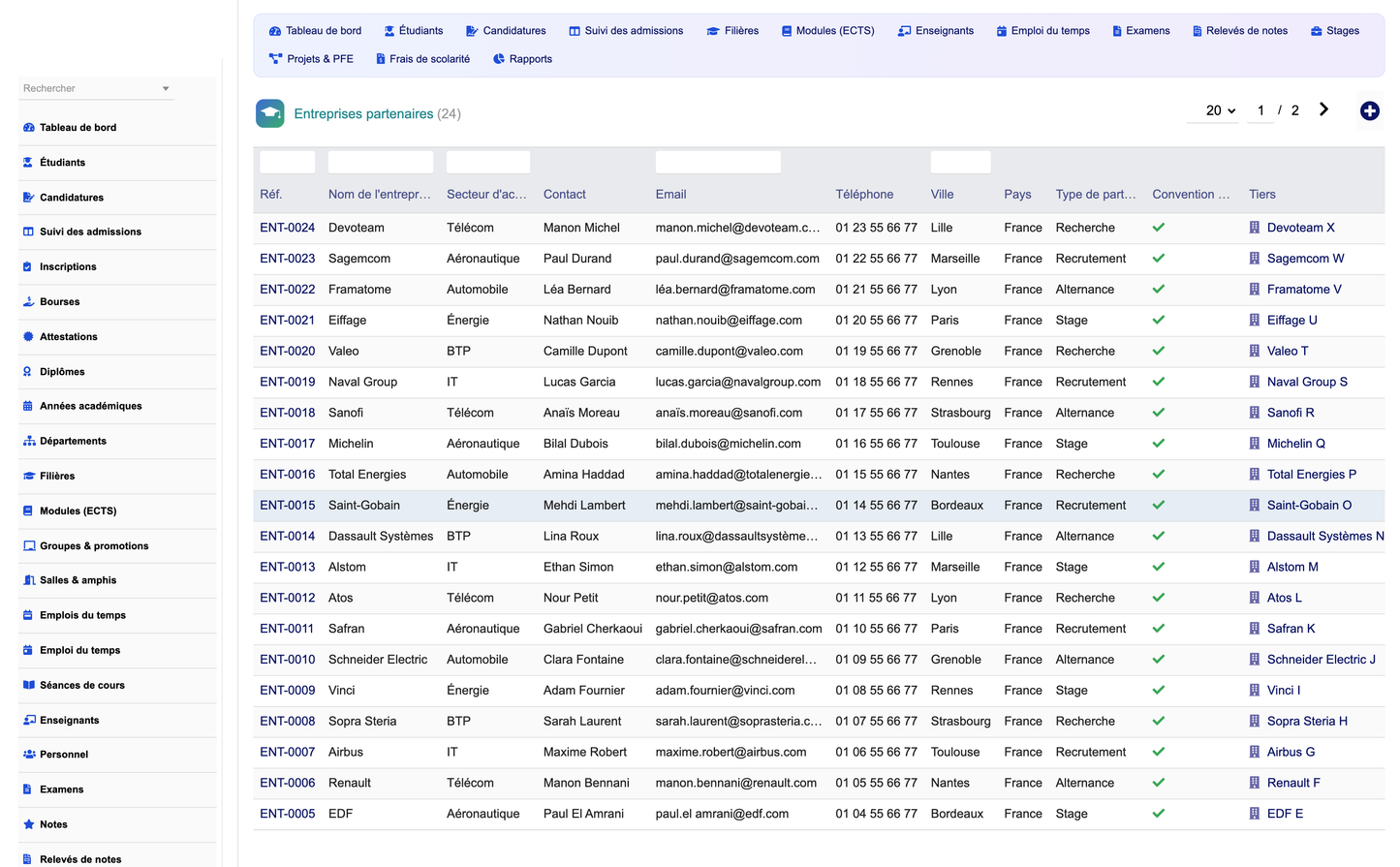This screenshot has height=867, width=1400.
Task: Click the Frais de scolarité icon
Action: (381, 59)
